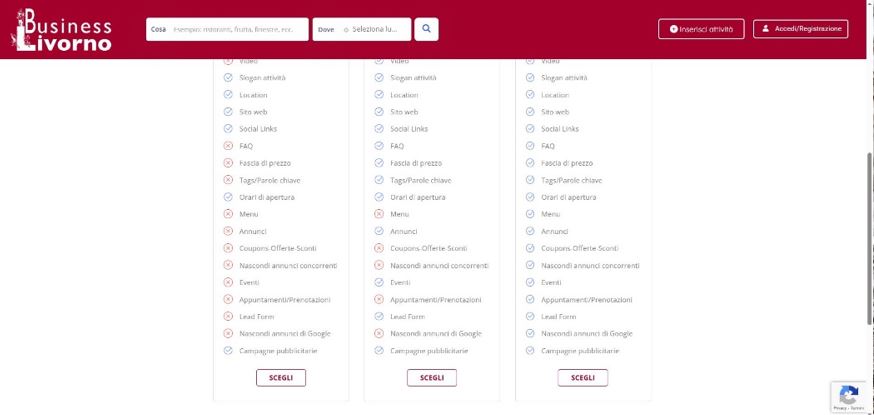Image resolution: width=874 pixels, height=415 pixels.
Task: Click Social Links text in third plan
Action: pyautogui.click(x=560, y=129)
